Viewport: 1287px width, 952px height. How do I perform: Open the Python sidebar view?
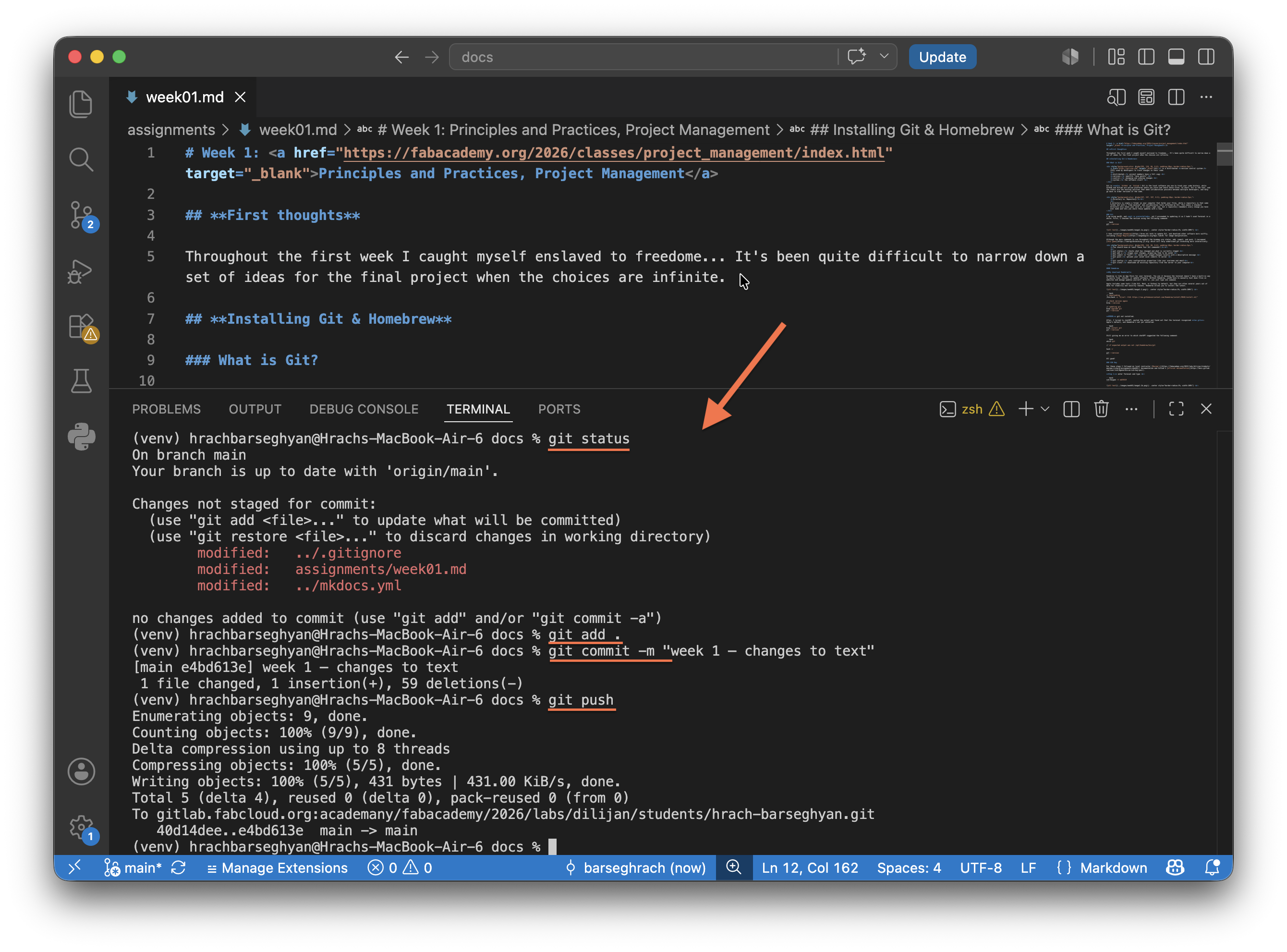click(x=81, y=437)
